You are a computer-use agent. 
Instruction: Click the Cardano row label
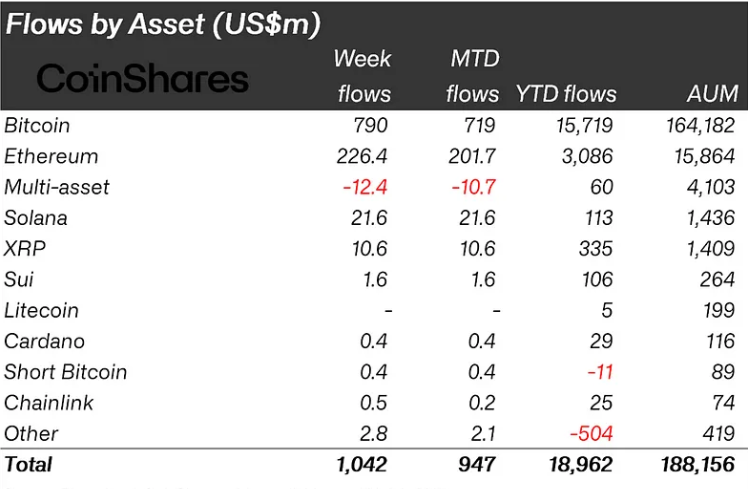(44, 342)
